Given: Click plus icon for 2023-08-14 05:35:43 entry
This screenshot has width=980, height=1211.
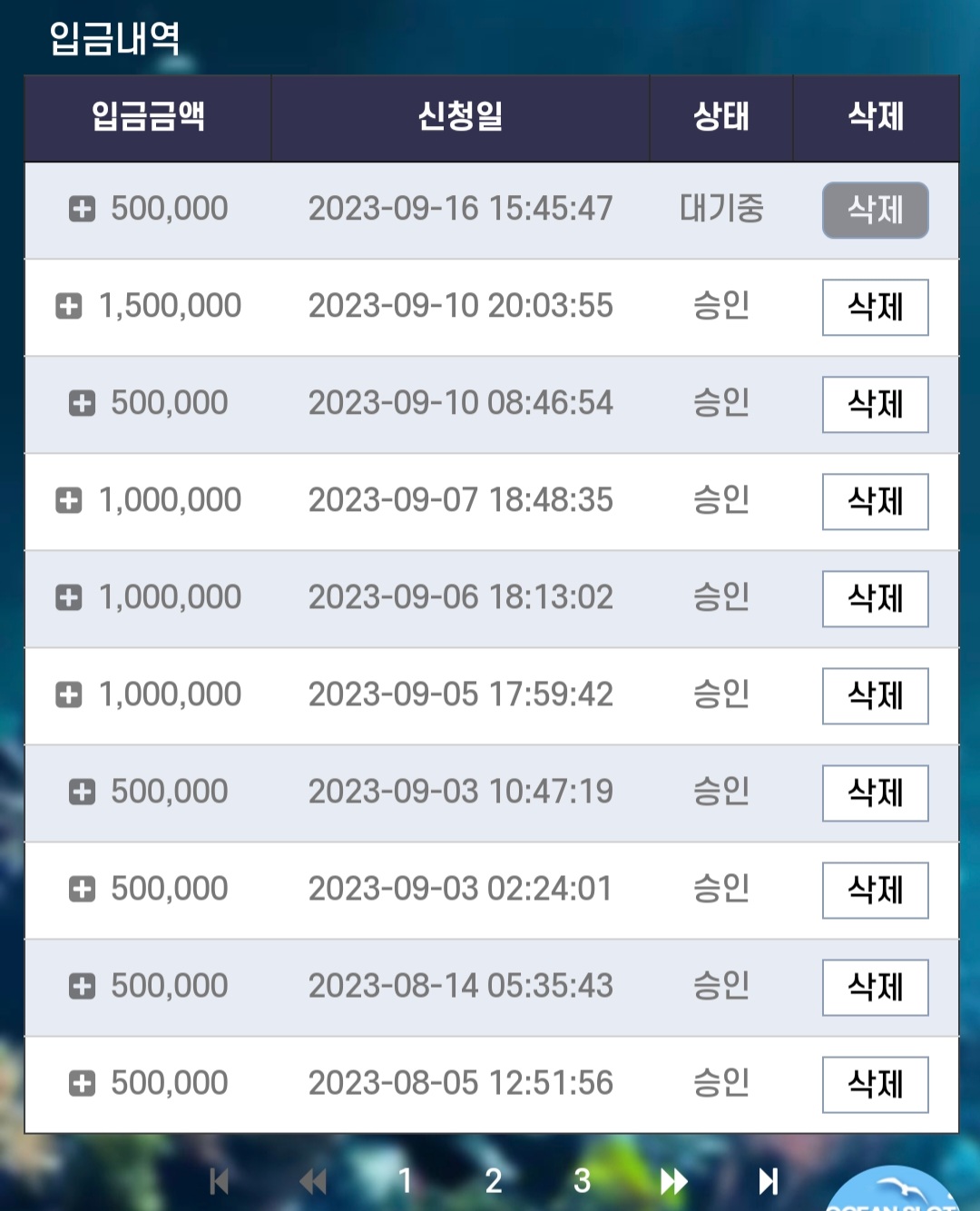Looking at the screenshot, I should pos(83,986).
